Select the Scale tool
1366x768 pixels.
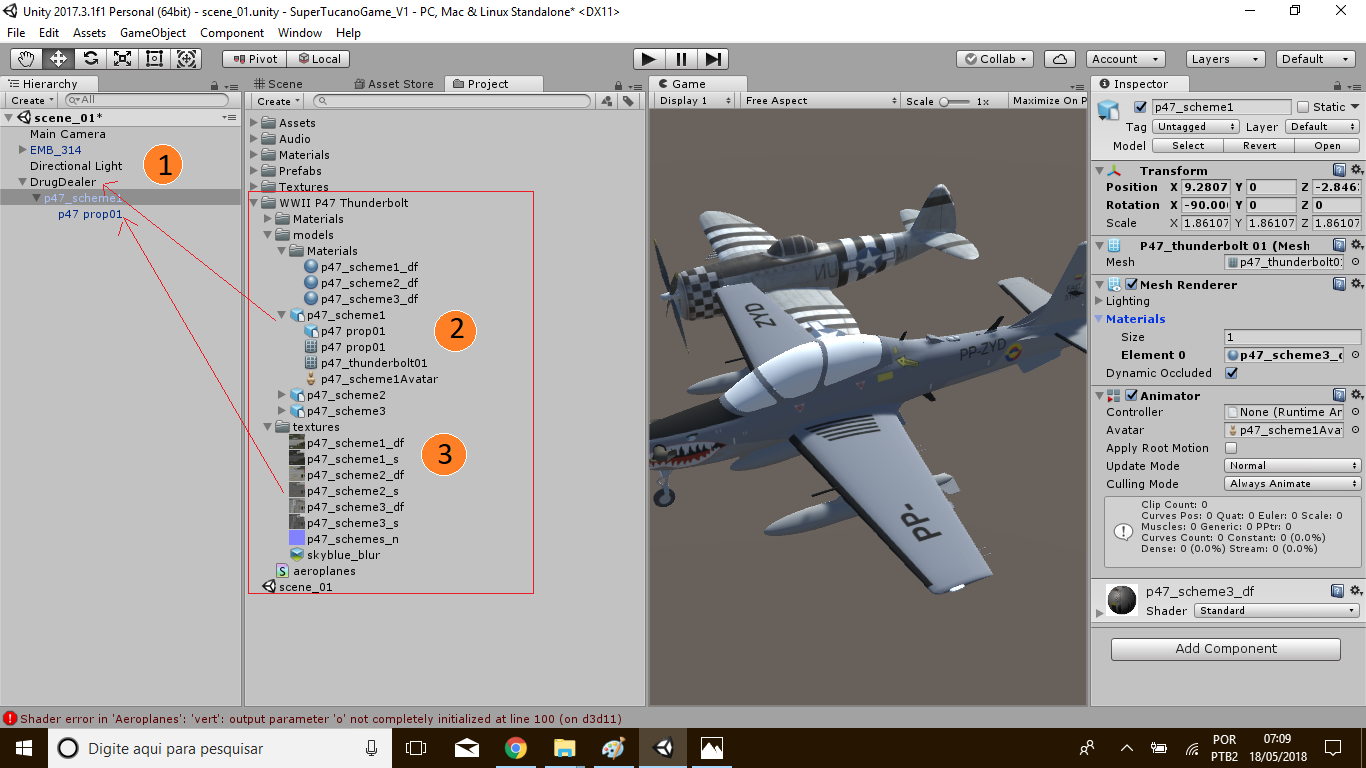pyautogui.click(x=122, y=58)
